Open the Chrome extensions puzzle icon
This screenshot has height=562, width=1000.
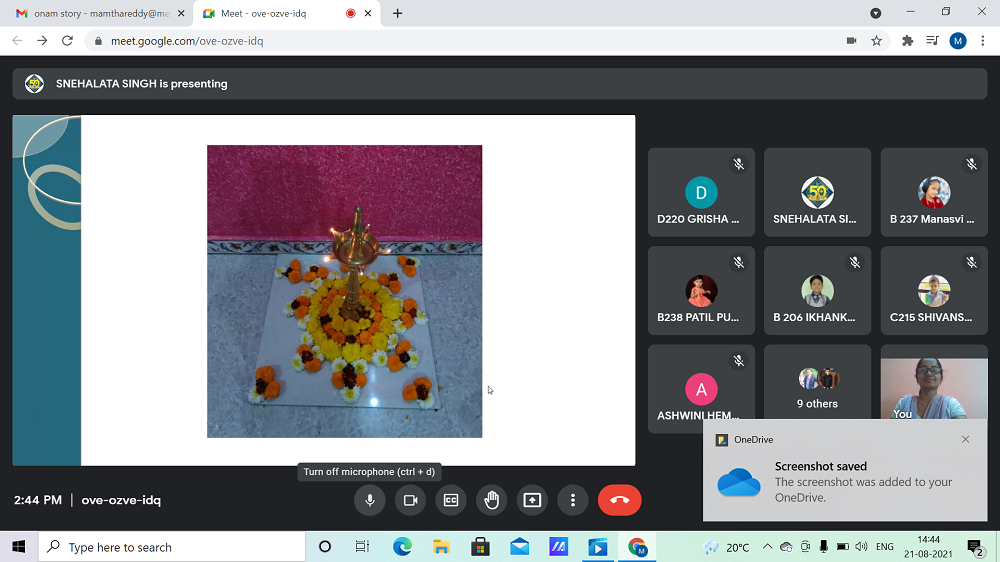pos(908,41)
